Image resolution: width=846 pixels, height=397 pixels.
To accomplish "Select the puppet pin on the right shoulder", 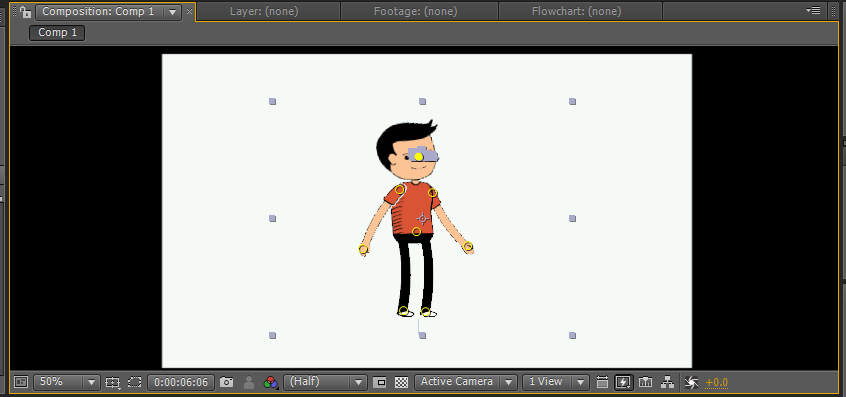I will [433, 193].
